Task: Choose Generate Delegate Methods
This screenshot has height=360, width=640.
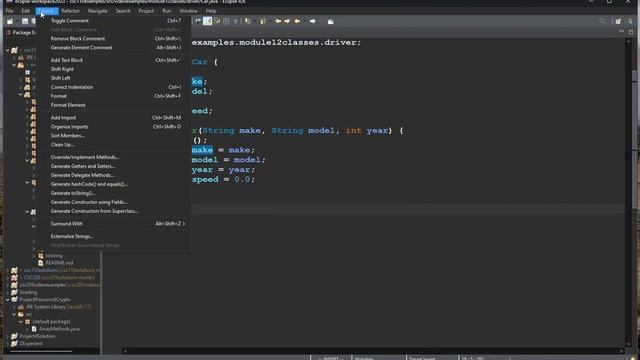Action: coord(114,175)
